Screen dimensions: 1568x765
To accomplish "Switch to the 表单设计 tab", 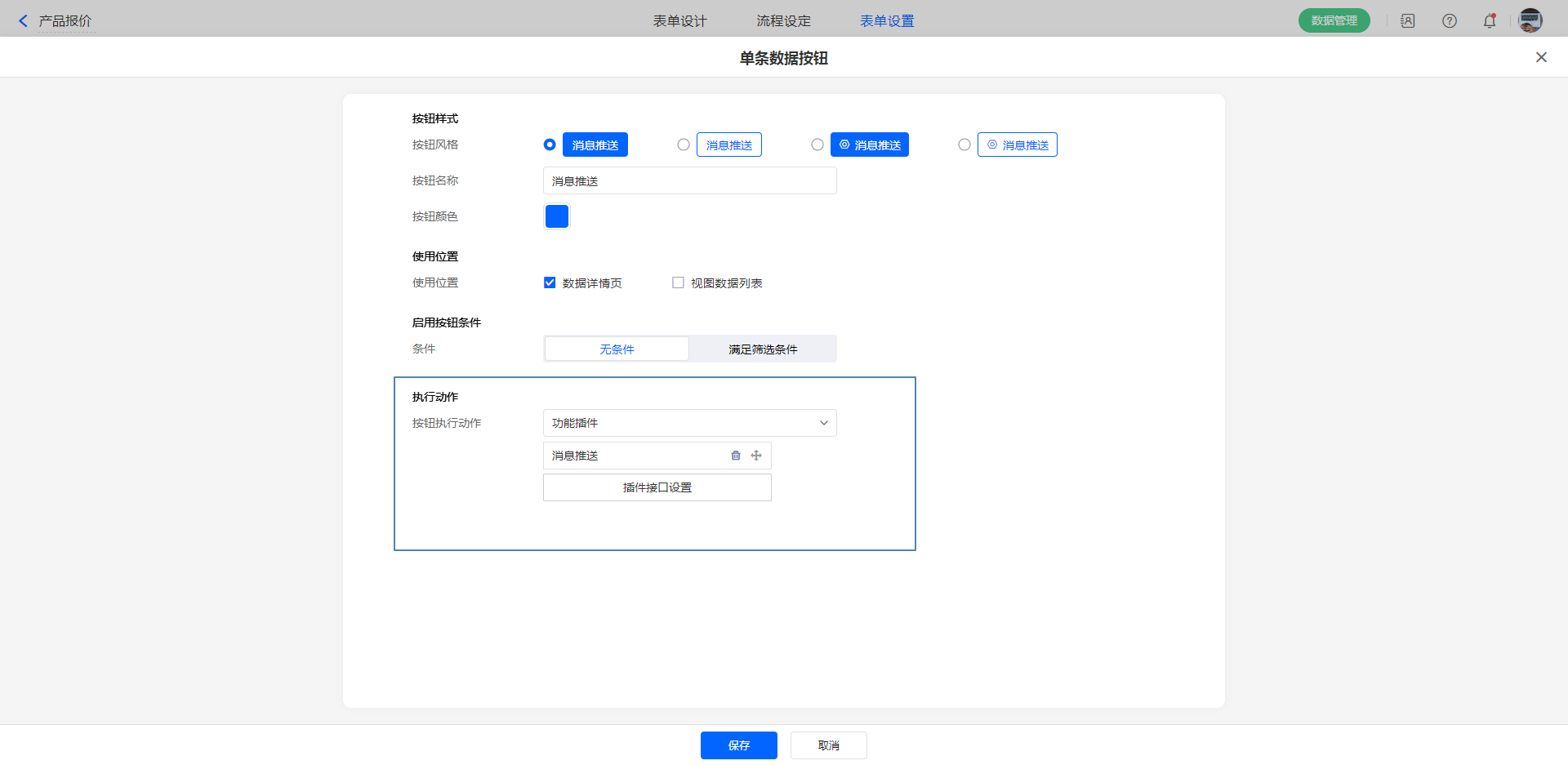I will pyautogui.click(x=679, y=21).
